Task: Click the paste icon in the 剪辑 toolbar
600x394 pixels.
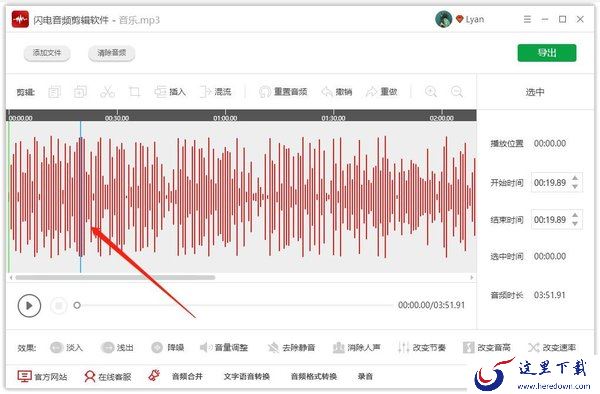Action: pyautogui.click(x=80, y=92)
